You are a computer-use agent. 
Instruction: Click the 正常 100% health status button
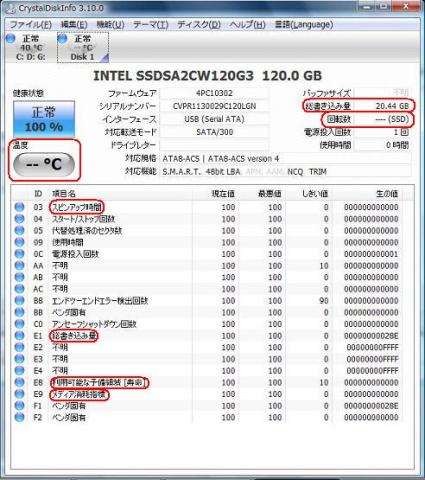pyautogui.click(x=44, y=119)
